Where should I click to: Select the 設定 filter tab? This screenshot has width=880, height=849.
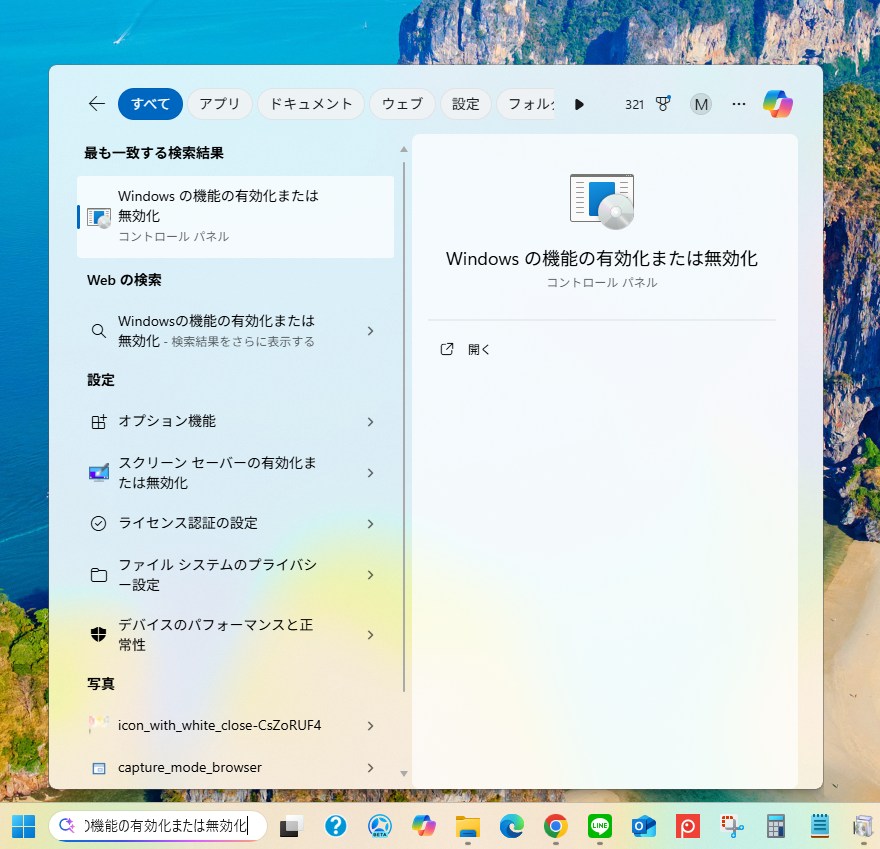465,104
